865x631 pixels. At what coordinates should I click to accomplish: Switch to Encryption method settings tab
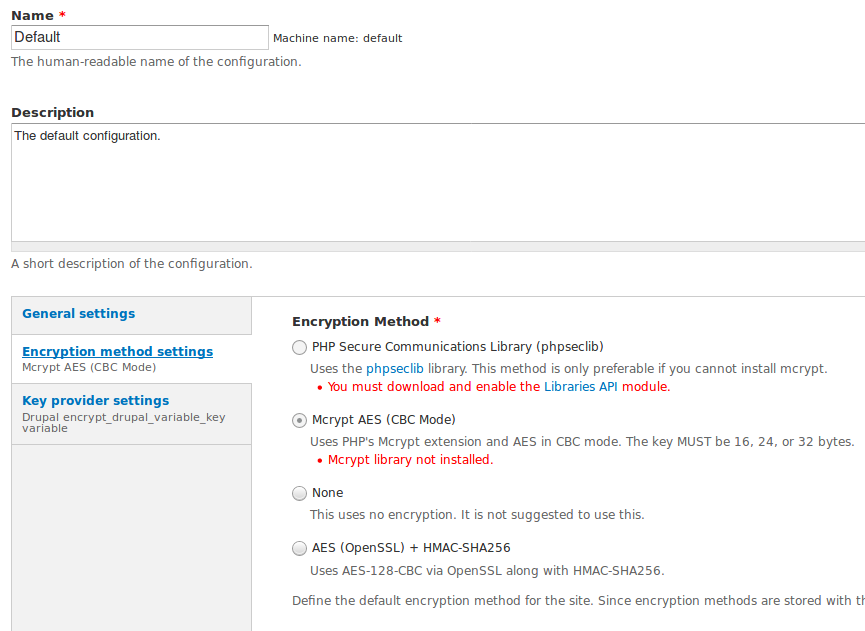(118, 351)
